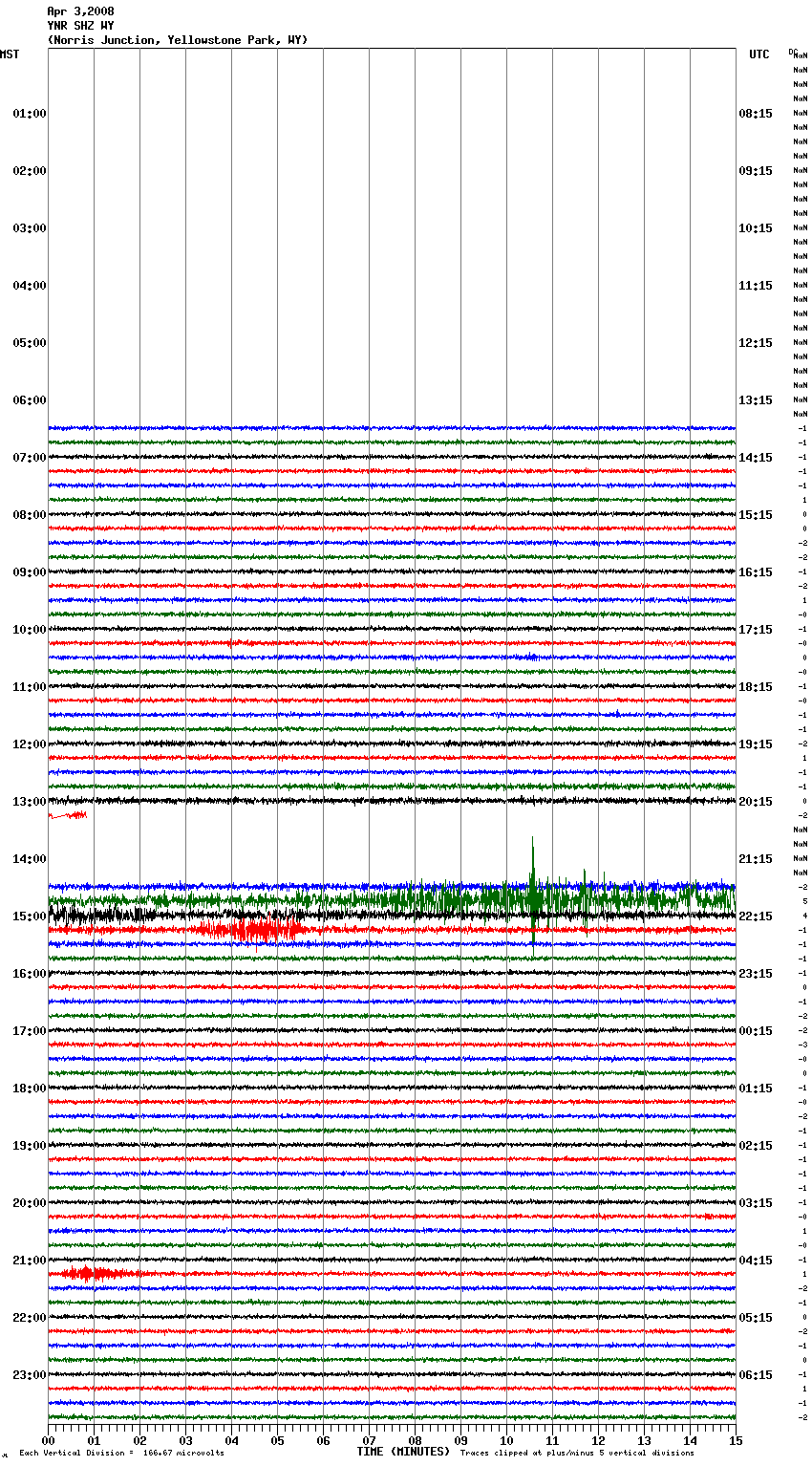Click the '01:15' UTC time label
The height and width of the screenshot is (1466, 812).
click(756, 1089)
